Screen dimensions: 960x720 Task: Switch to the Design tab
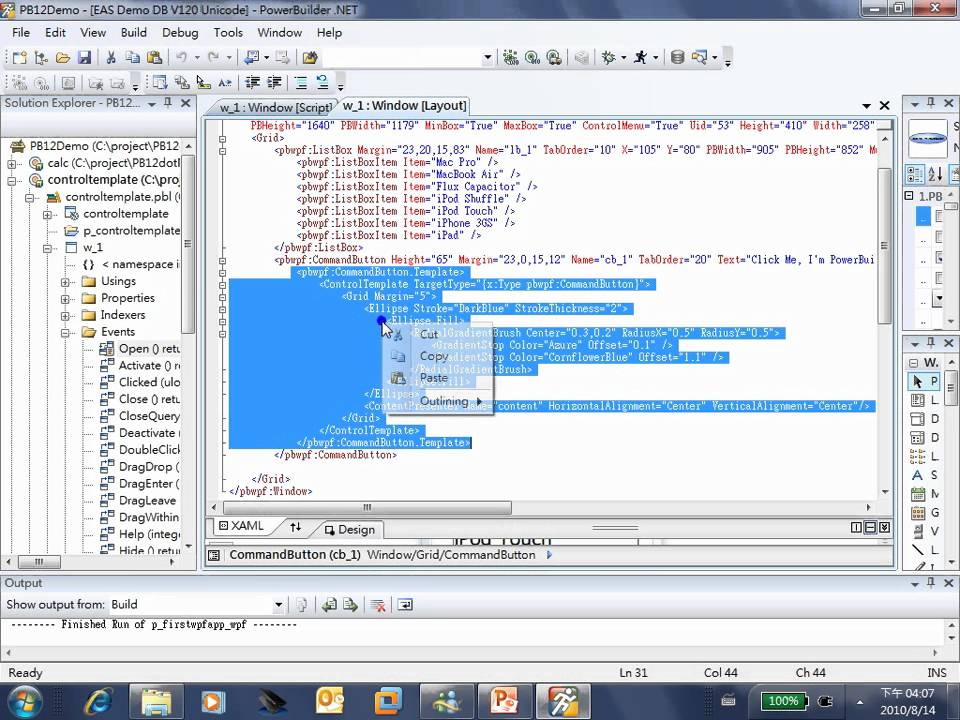[x=350, y=530]
